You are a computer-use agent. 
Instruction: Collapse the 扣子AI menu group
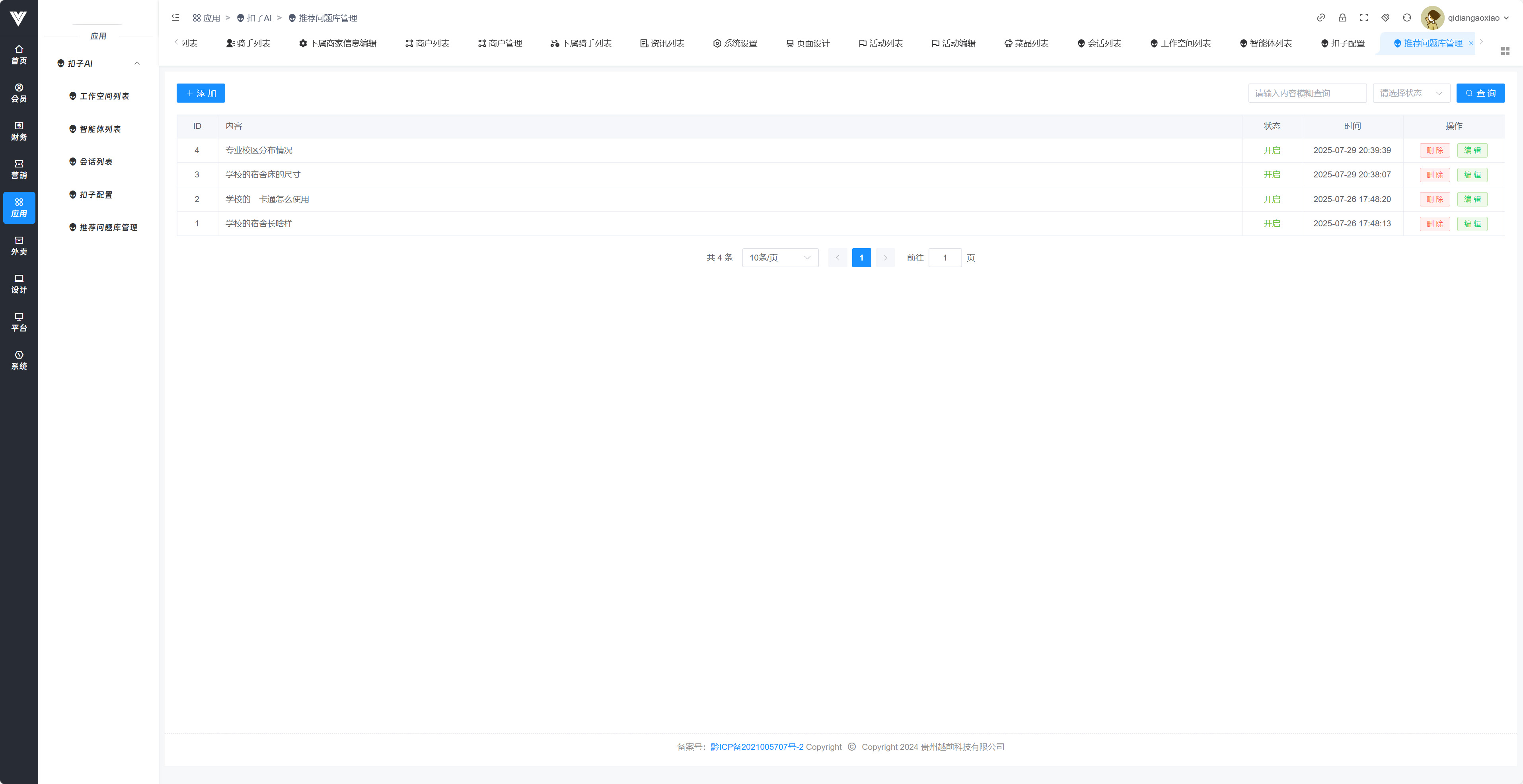pos(137,63)
